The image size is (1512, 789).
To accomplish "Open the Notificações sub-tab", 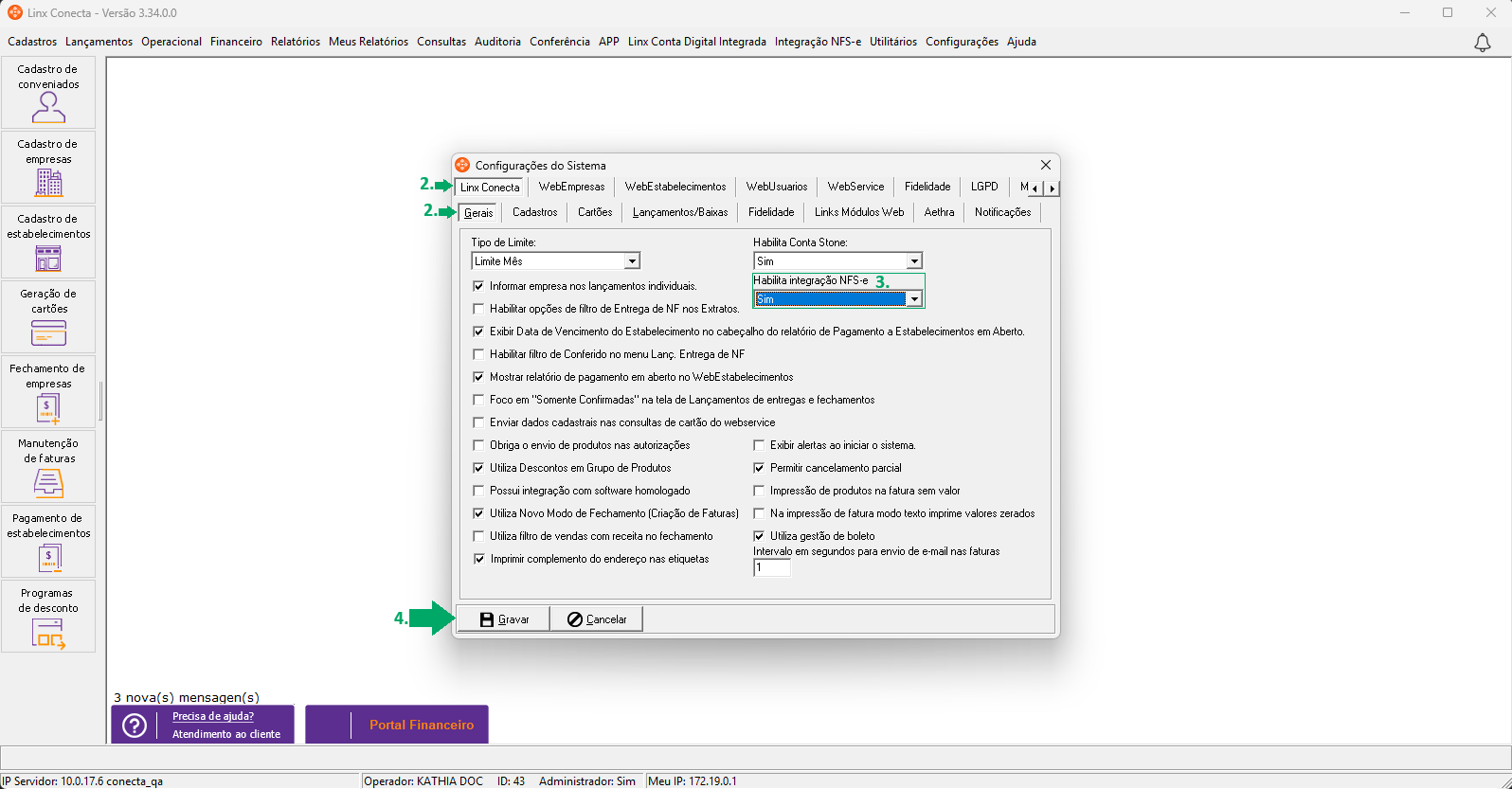I will (x=1002, y=212).
